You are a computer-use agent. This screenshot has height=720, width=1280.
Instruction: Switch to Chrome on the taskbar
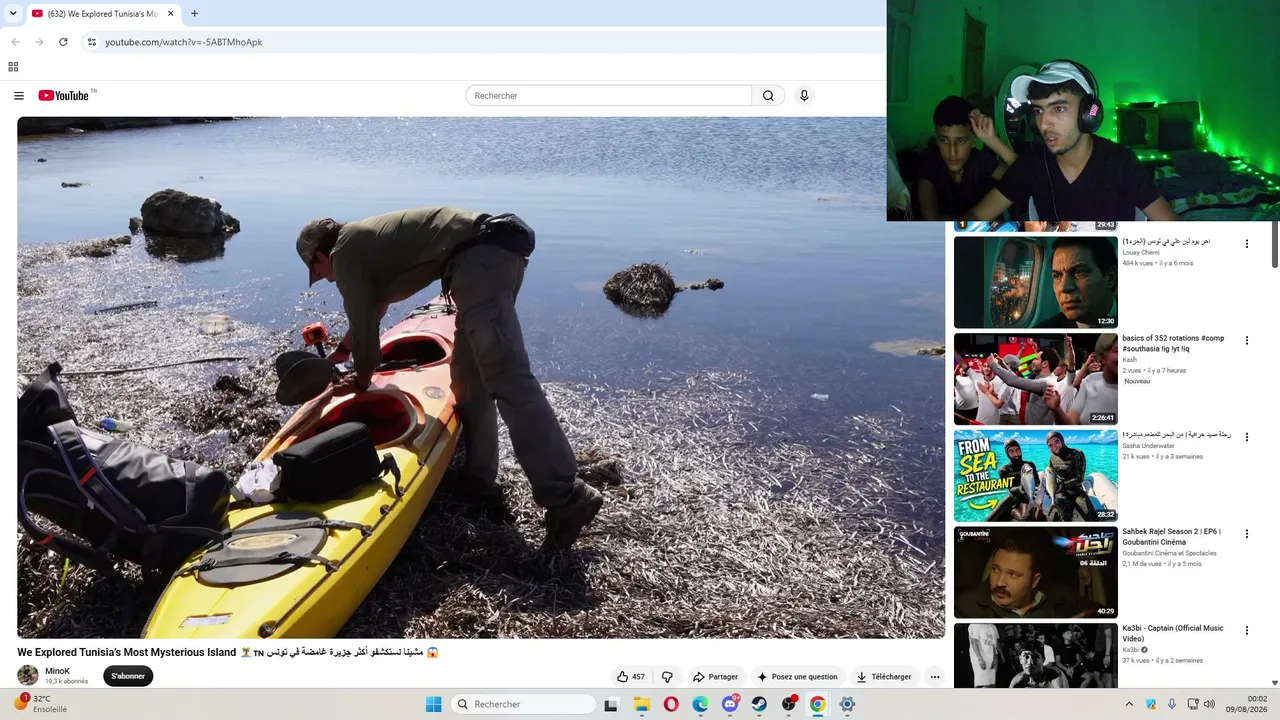(x=818, y=704)
